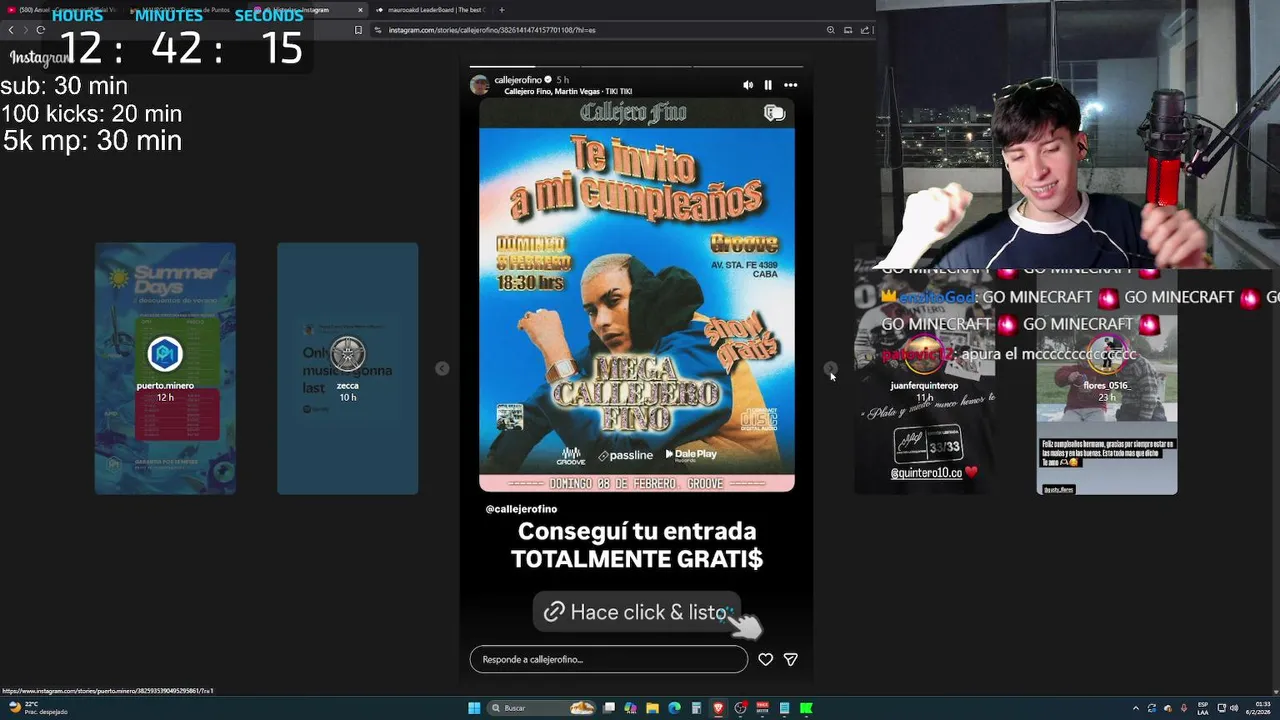This screenshot has height=720, width=1280.
Task: Open the calculator app icon in the taskbar
Action: click(696, 708)
